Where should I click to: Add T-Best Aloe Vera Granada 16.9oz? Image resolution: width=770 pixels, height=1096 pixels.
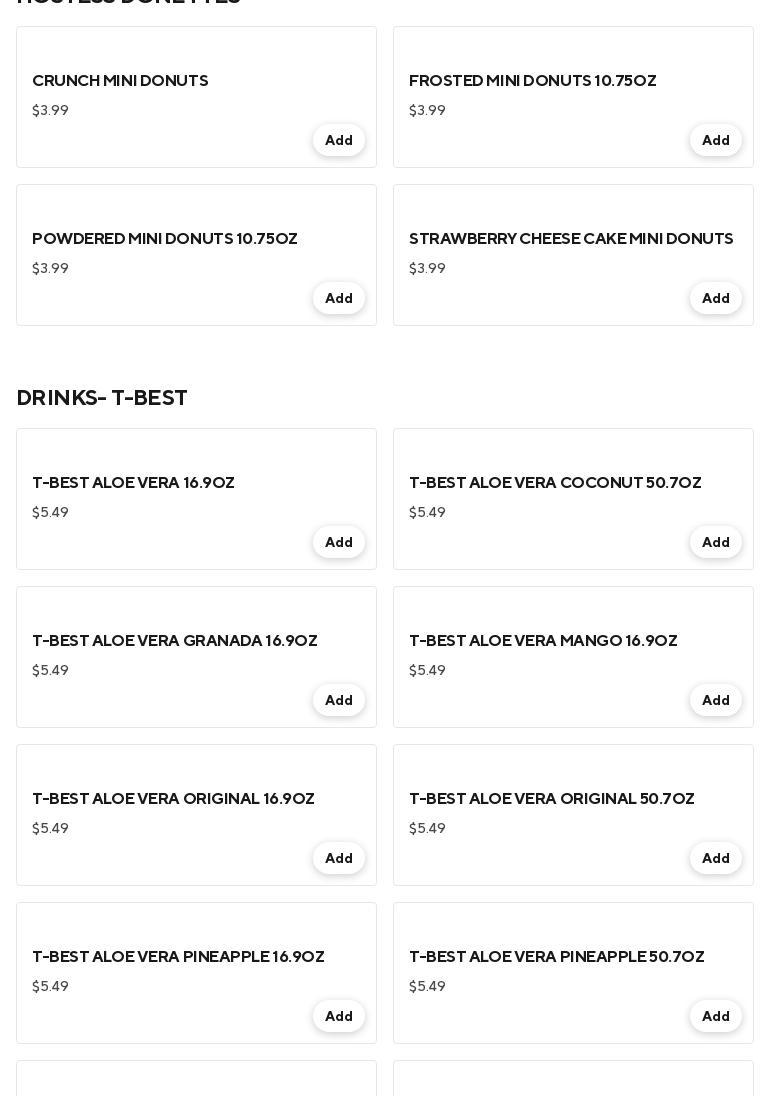(338, 701)
